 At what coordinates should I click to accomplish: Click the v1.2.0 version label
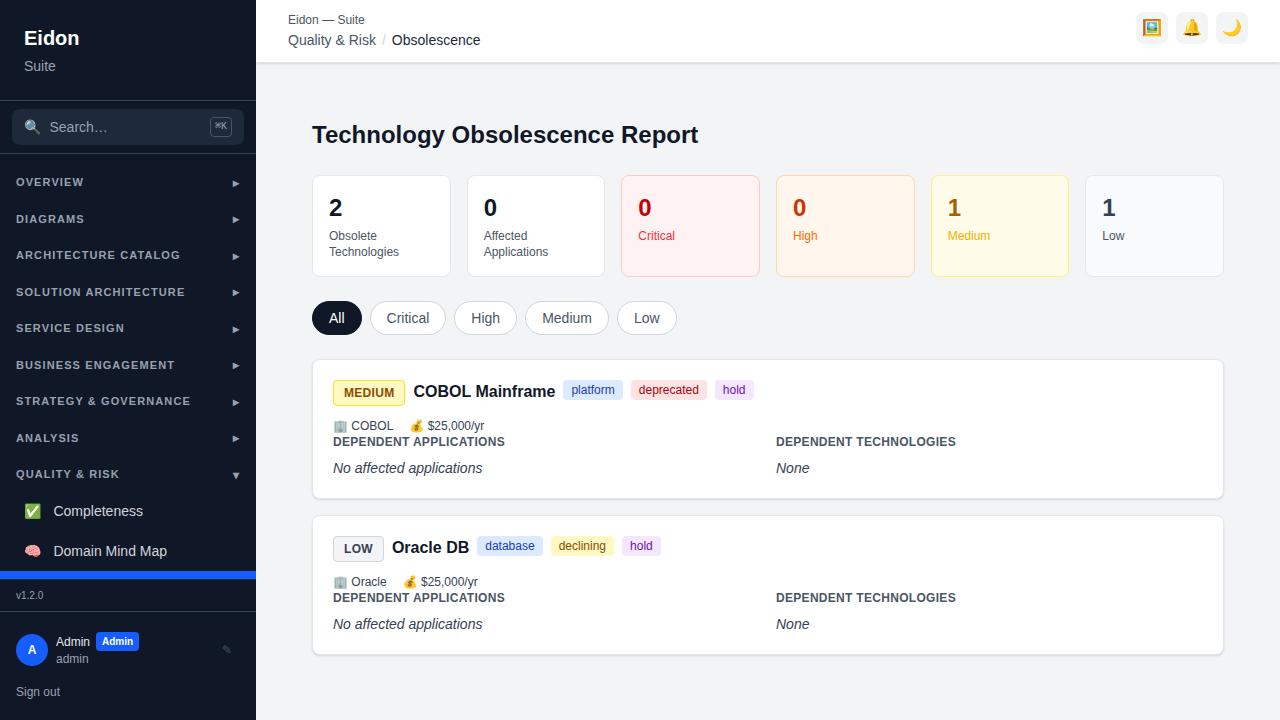[30, 595]
